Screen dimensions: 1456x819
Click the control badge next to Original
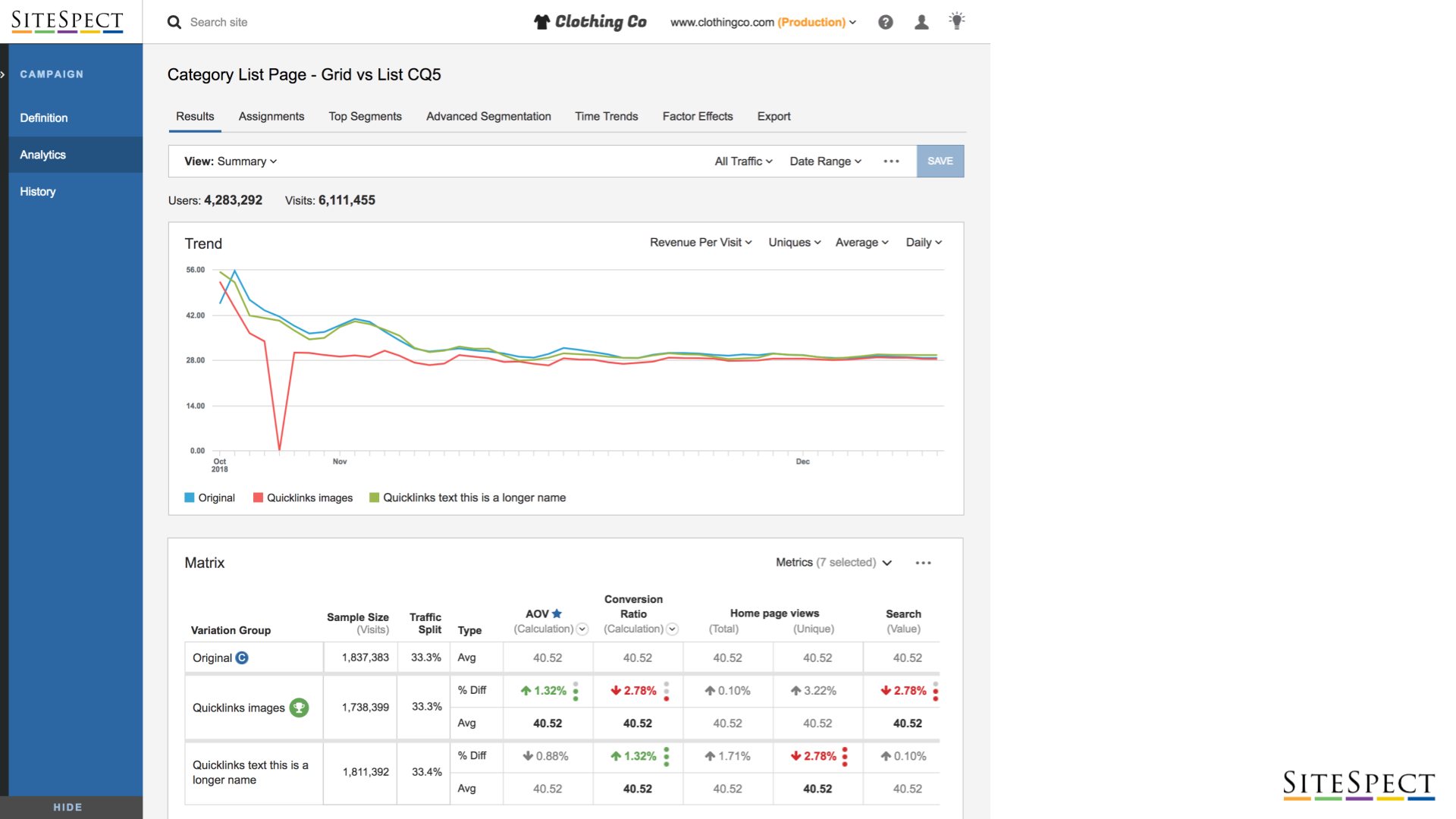pos(242,658)
